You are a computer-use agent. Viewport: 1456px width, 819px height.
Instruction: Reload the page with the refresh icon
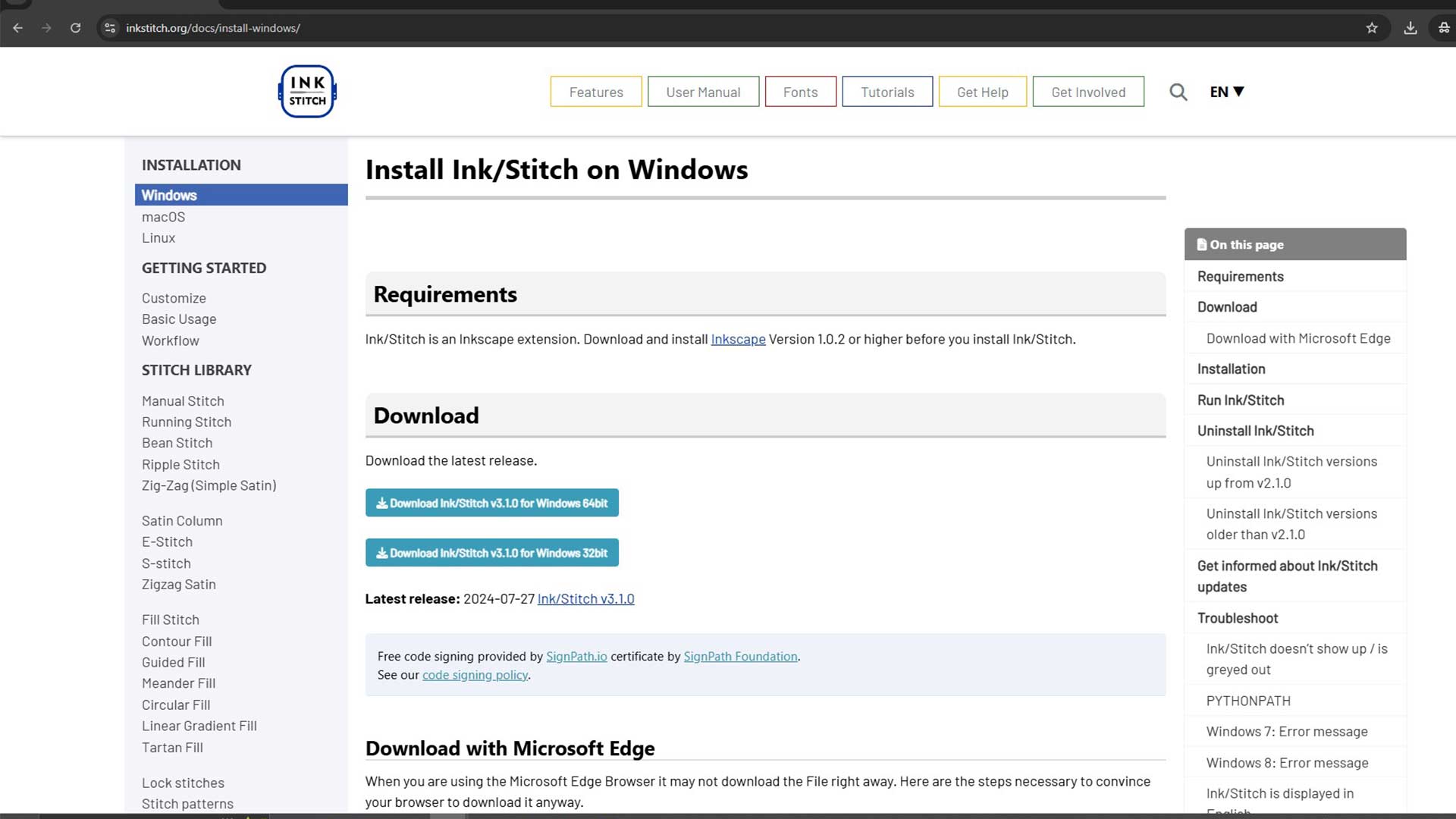tap(75, 28)
